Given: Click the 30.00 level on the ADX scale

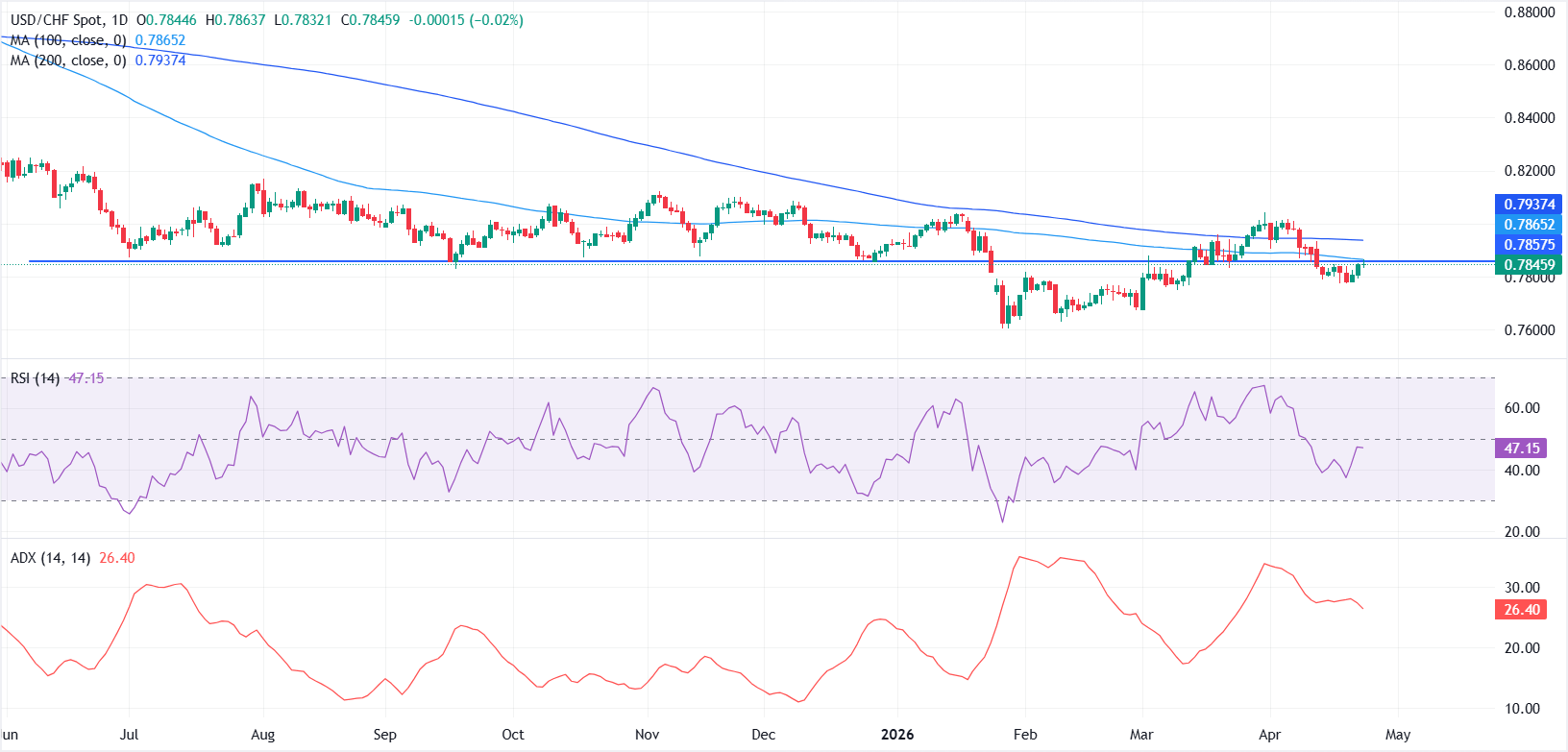Looking at the screenshot, I should [x=1522, y=588].
